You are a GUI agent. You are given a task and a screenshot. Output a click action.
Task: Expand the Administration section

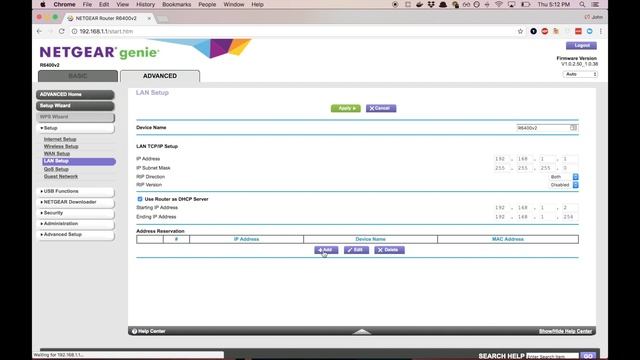click(x=76, y=224)
